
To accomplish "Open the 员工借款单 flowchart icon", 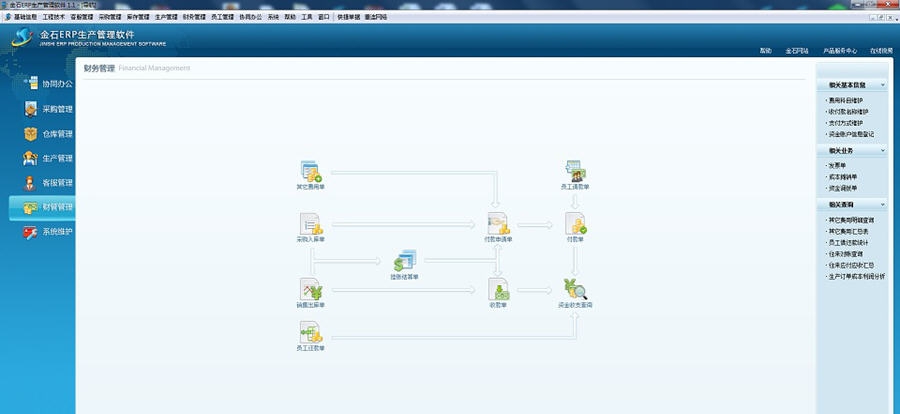I will 575,171.
